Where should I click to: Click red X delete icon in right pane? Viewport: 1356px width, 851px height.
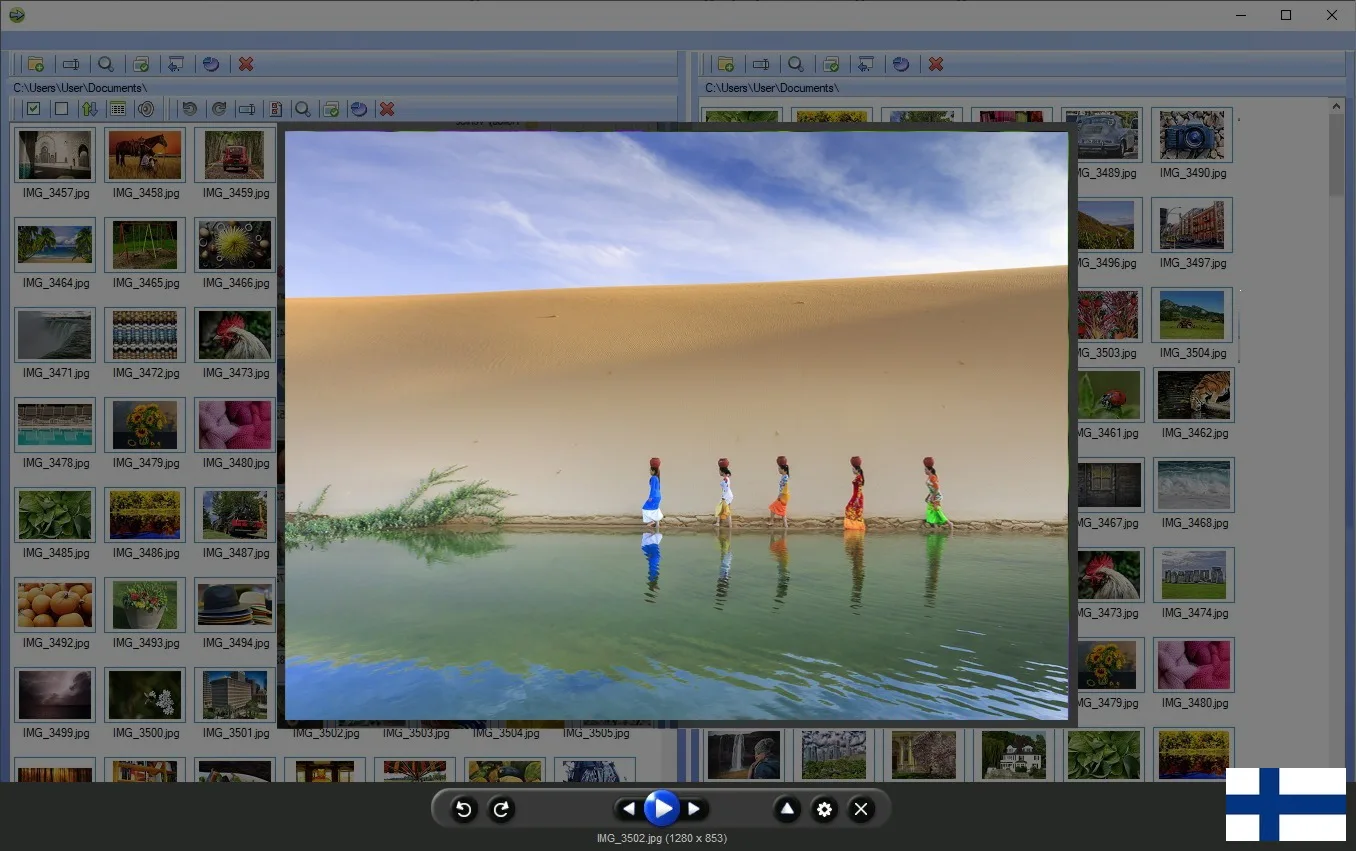[x=936, y=64]
